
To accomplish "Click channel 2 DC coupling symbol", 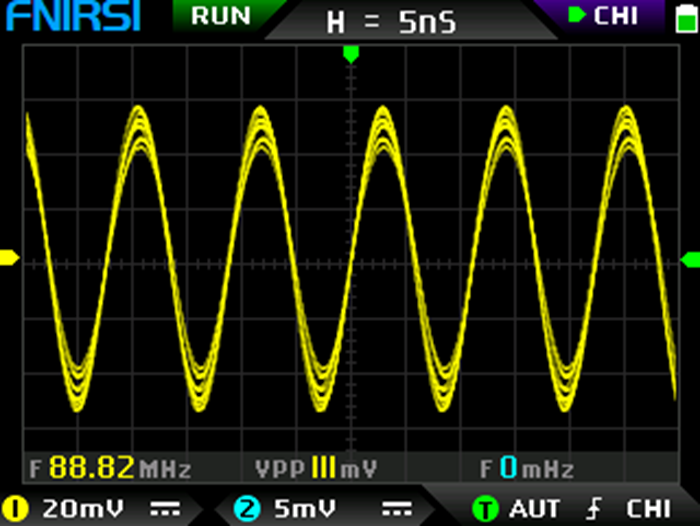I will [x=397, y=508].
